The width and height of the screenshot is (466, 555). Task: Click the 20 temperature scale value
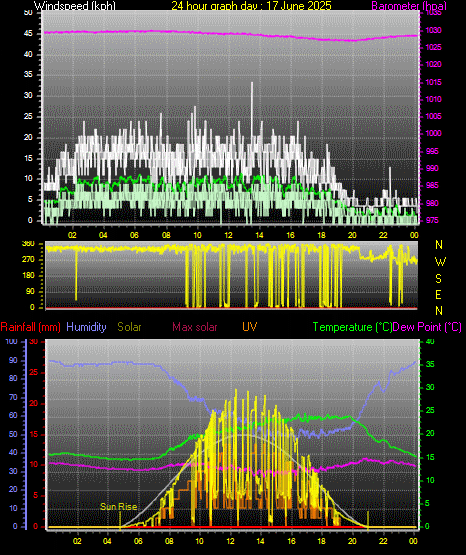pyautogui.click(x=430, y=434)
